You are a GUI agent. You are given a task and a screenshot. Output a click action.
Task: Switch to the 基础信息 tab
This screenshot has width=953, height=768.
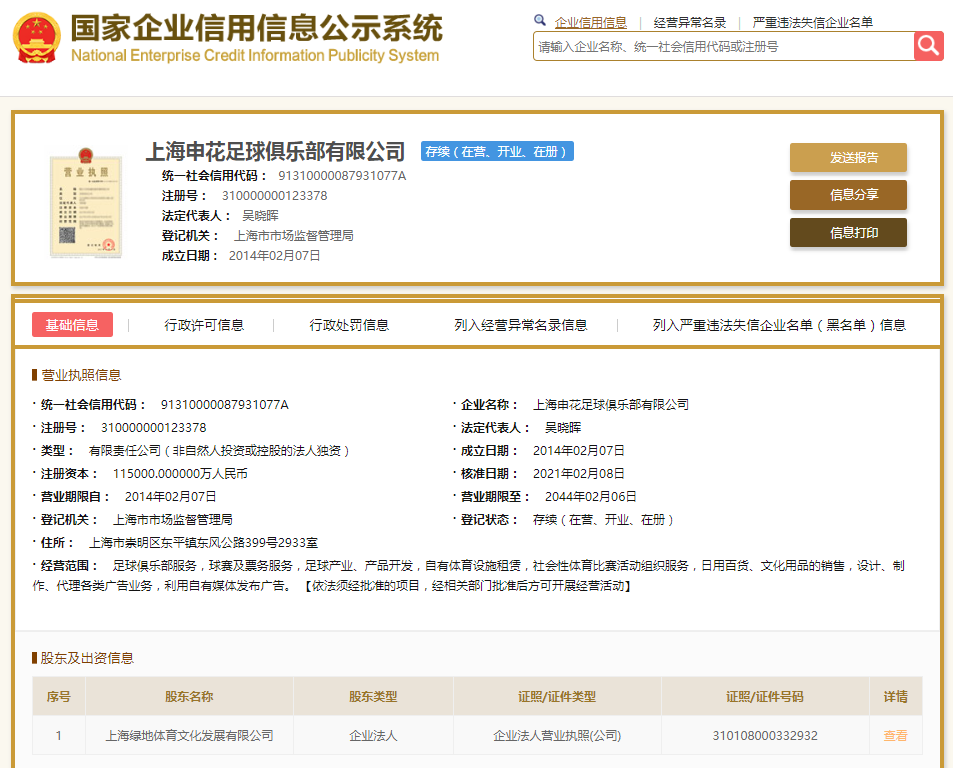coord(72,324)
